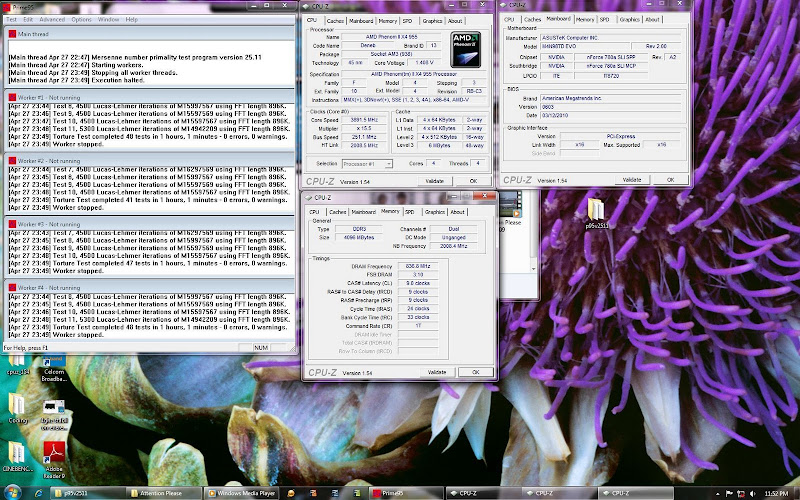Screen dimensions: 800x500
Task: Open the Options menu in Prime95
Action: 81,19
